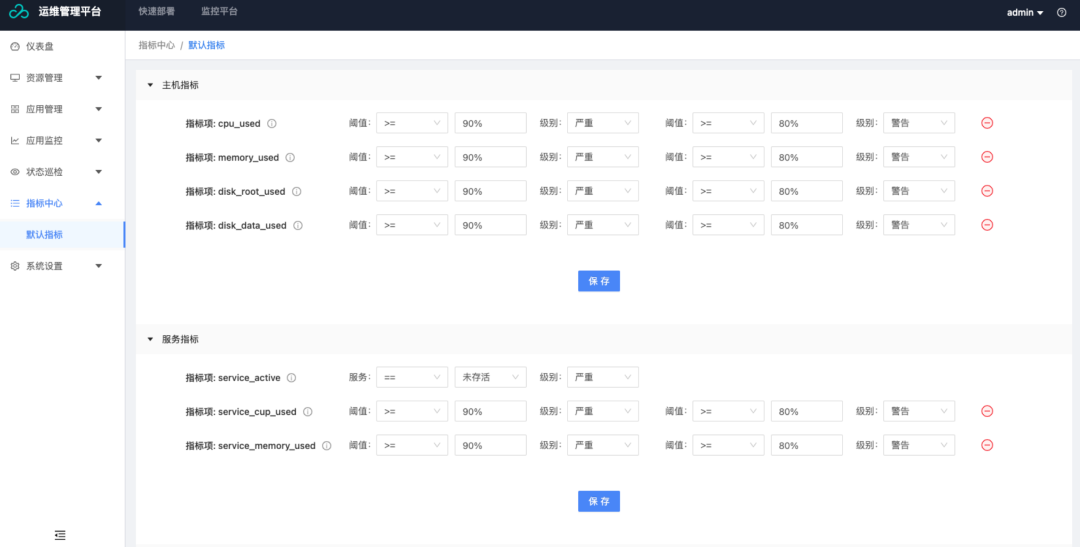Click the 运维管理平台 title in the header
This screenshot has width=1080, height=547.
[70, 12]
